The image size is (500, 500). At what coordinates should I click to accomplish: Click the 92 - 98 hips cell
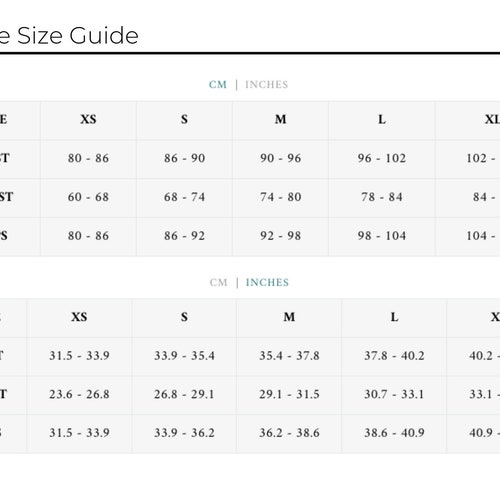281,236
